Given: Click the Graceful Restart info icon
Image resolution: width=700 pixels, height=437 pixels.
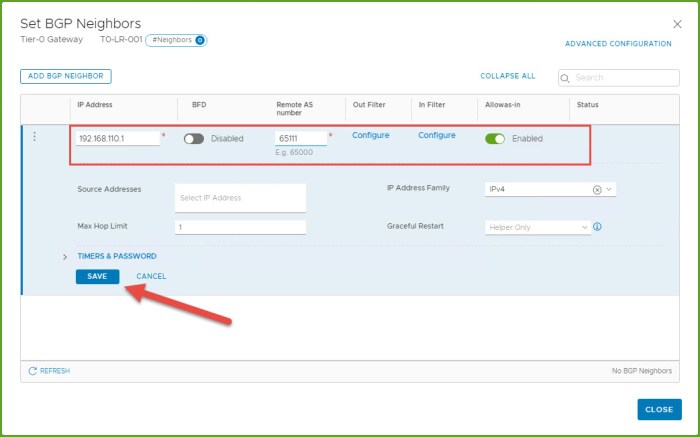Looking at the screenshot, I should (597, 227).
